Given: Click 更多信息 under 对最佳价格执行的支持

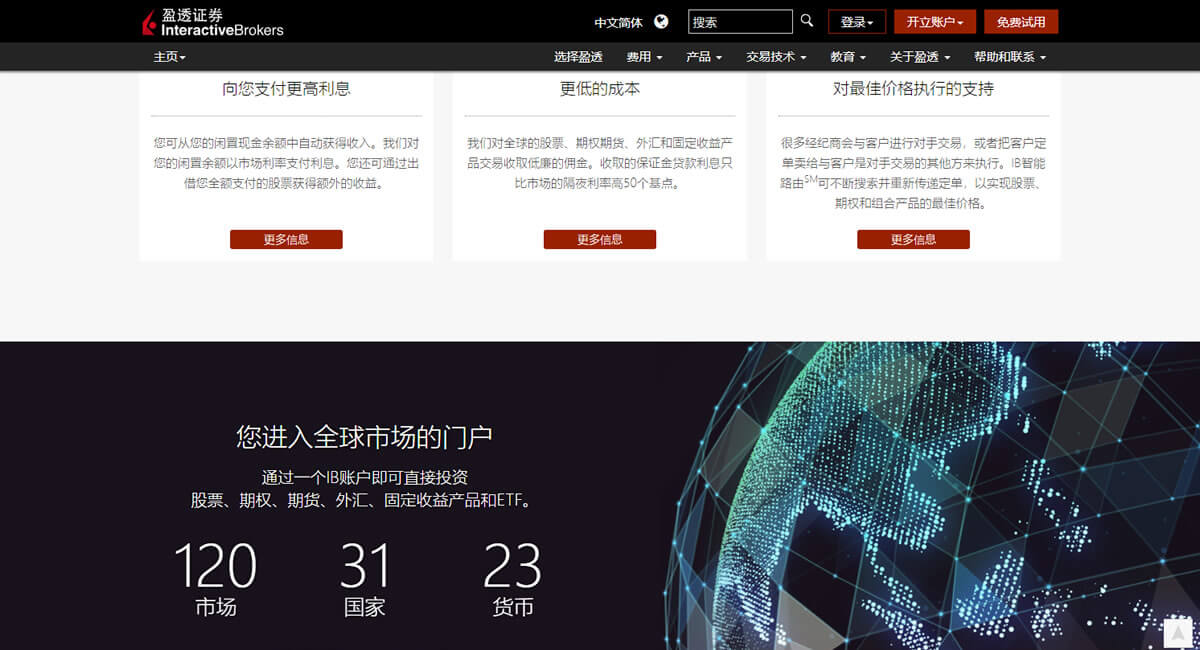Looking at the screenshot, I should (x=913, y=239).
